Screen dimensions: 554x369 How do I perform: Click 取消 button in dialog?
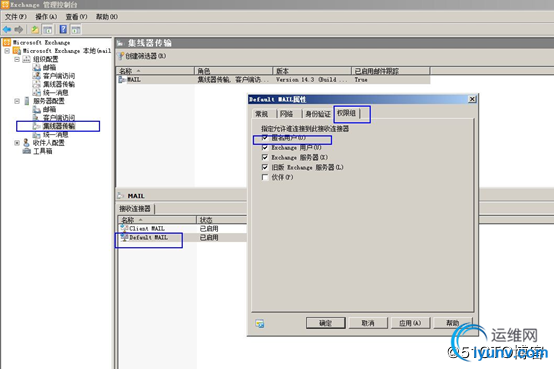368,323
